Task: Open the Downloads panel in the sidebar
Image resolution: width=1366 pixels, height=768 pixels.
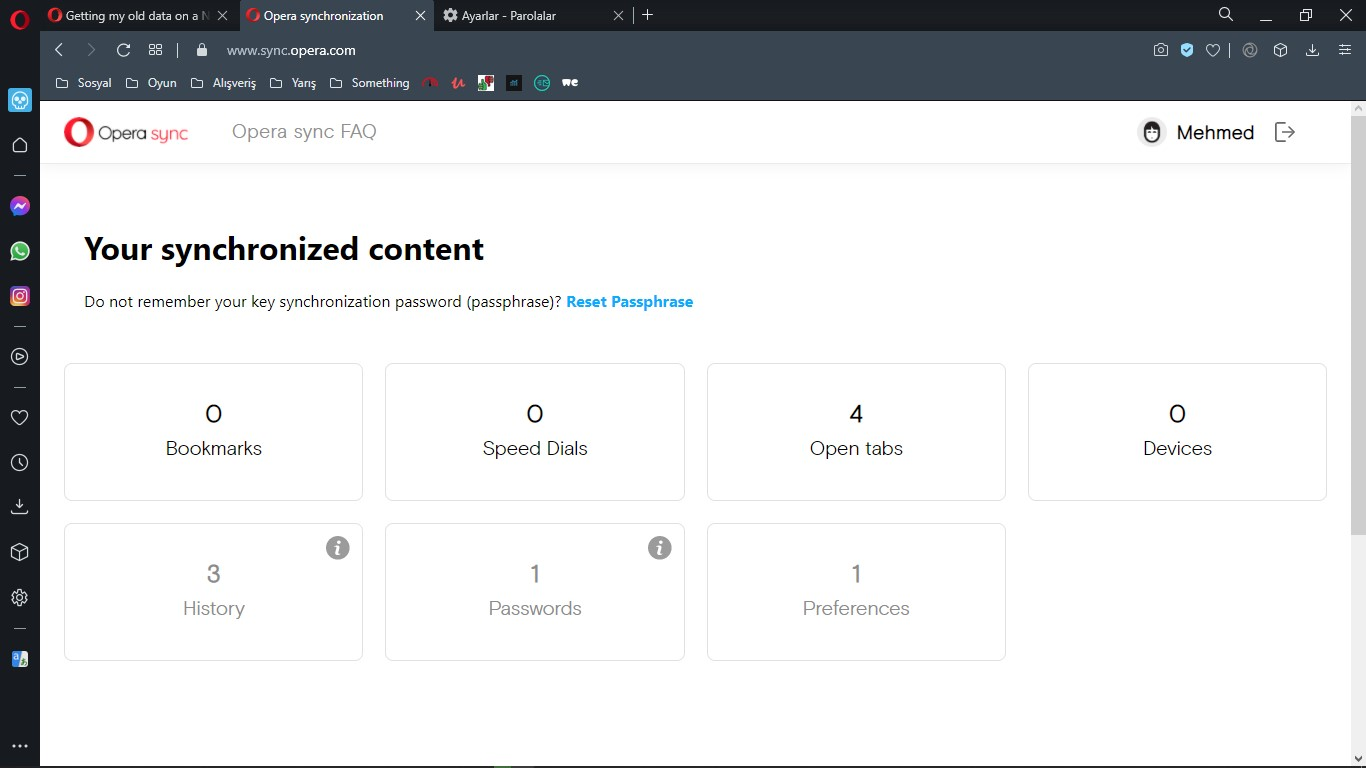Action: click(x=19, y=507)
